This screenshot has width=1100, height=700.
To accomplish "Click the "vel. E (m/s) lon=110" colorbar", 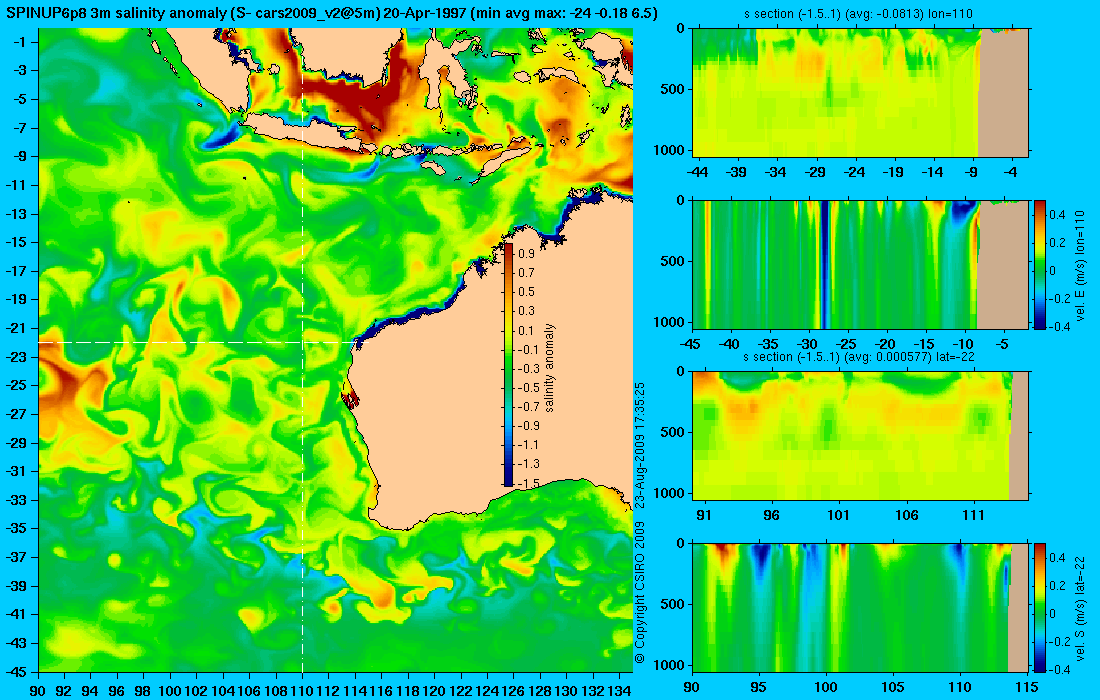I will click(x=1039, y=264).
